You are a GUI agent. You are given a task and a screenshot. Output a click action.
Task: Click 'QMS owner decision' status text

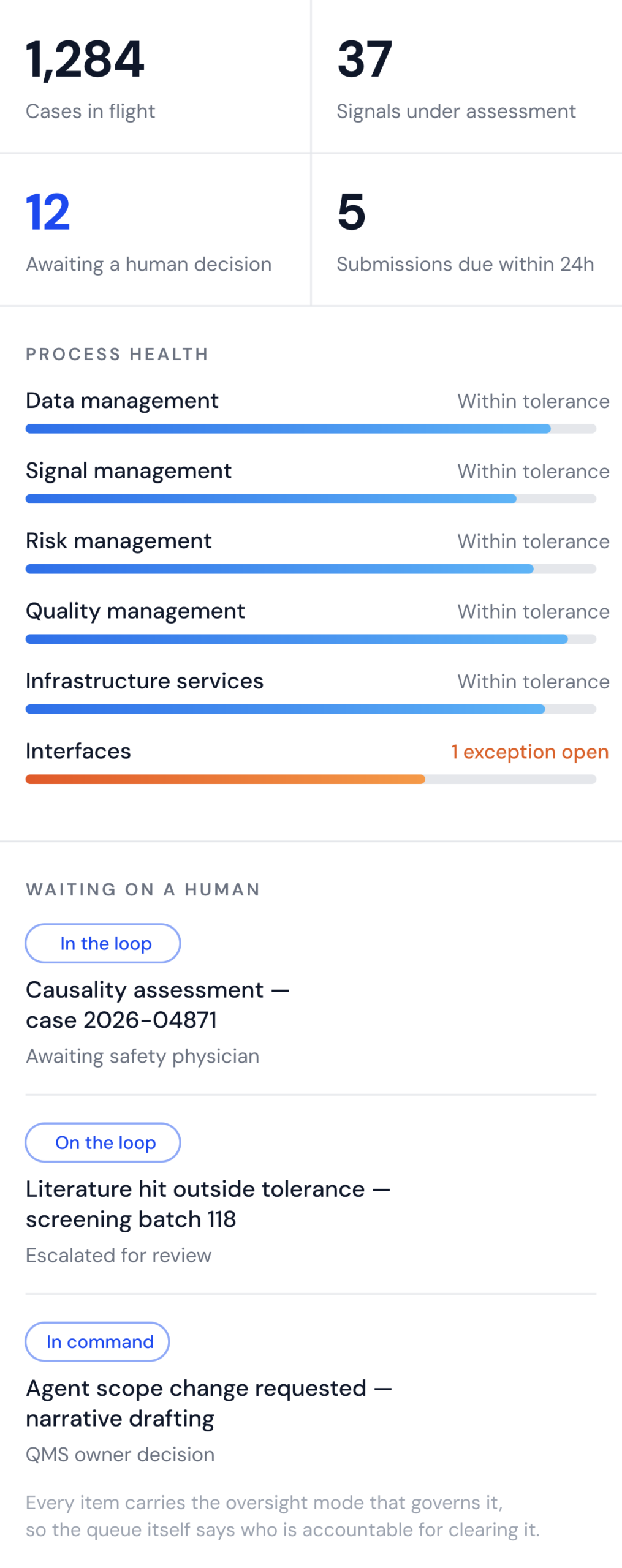(x=120, y=1454)
